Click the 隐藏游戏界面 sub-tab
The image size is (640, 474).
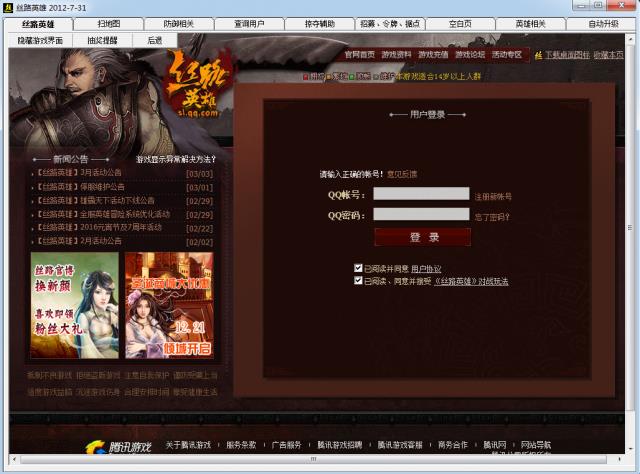(40, 40)
